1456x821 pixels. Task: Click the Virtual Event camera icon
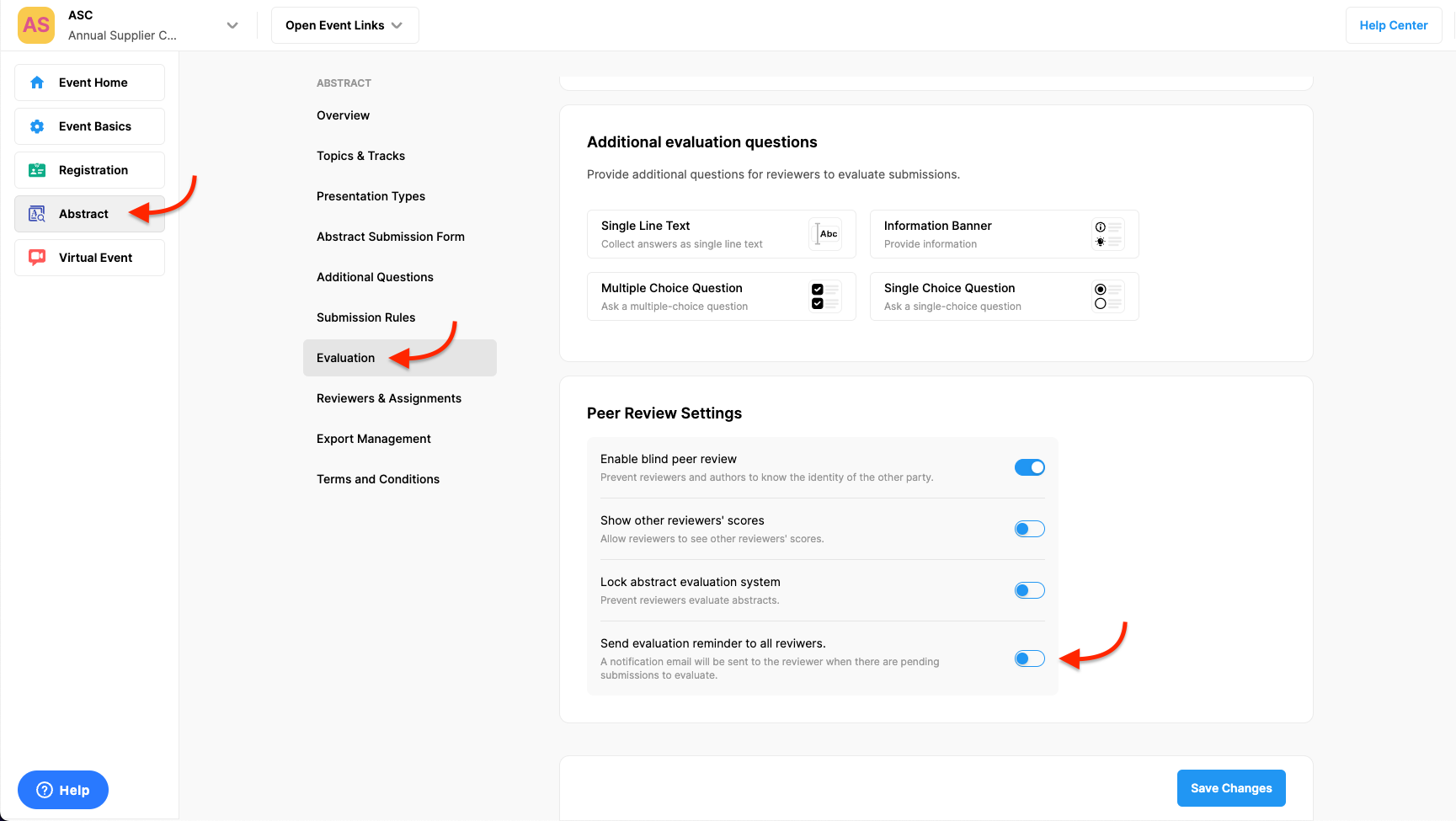pyautogui.click(x=37, y=258)
